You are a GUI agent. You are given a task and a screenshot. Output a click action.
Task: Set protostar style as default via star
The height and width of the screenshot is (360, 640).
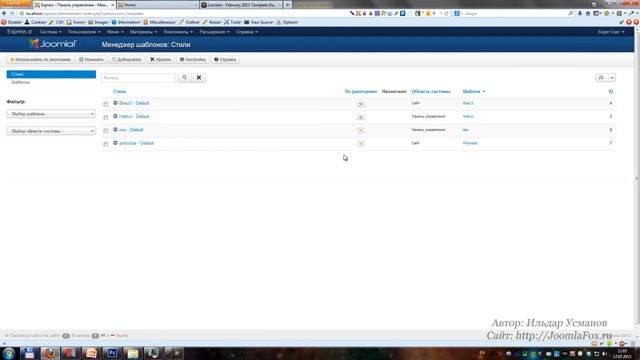[360, 144]
